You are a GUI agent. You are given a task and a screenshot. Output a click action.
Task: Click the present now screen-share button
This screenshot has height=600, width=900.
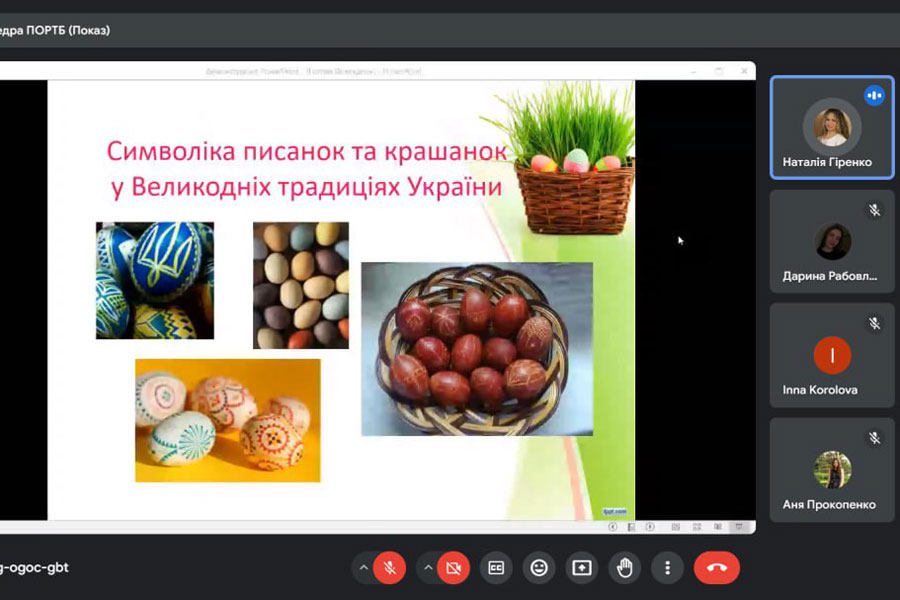(x=581, y=568)
